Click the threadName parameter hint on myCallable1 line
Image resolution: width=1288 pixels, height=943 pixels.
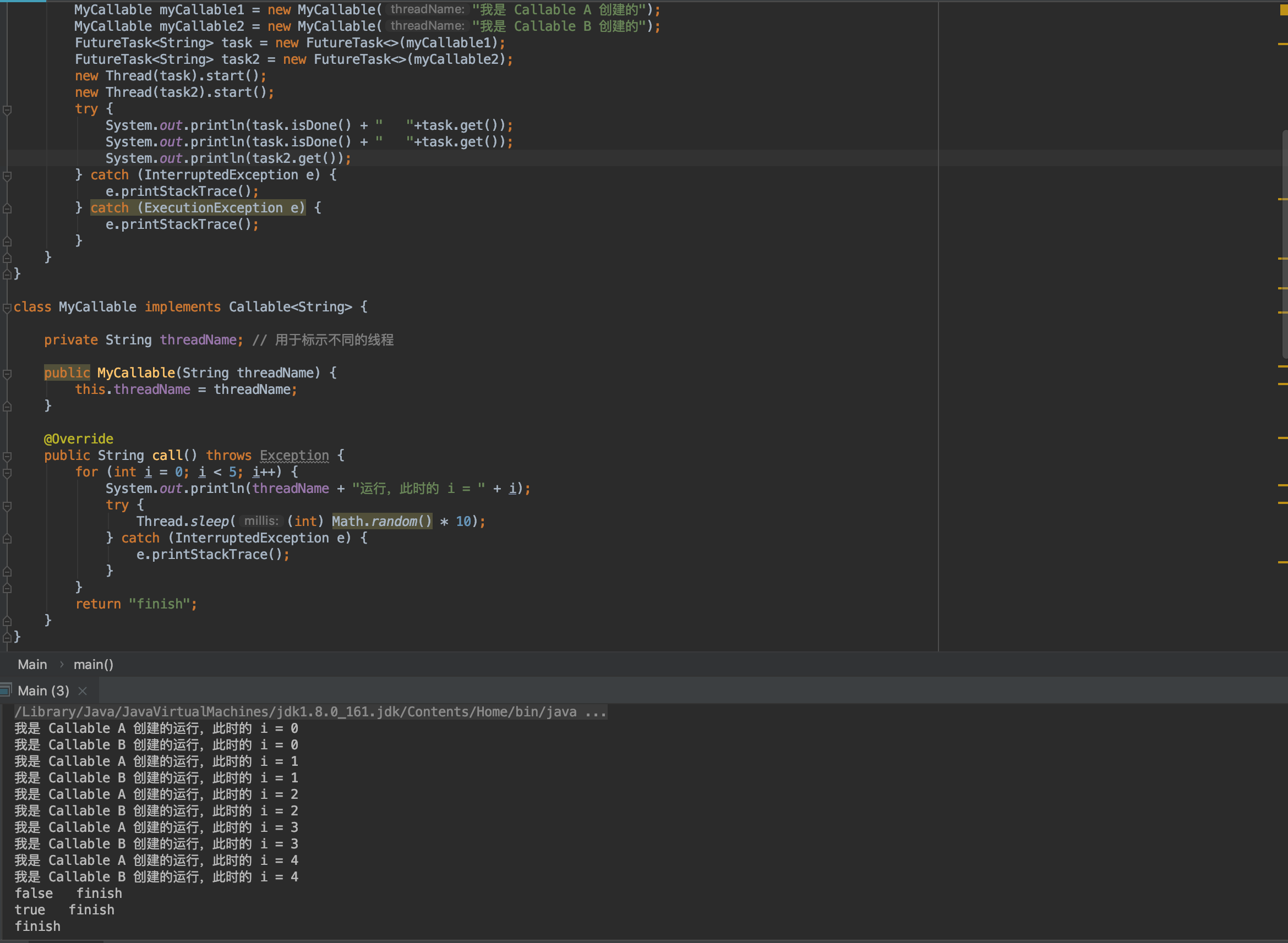point(427,10)
